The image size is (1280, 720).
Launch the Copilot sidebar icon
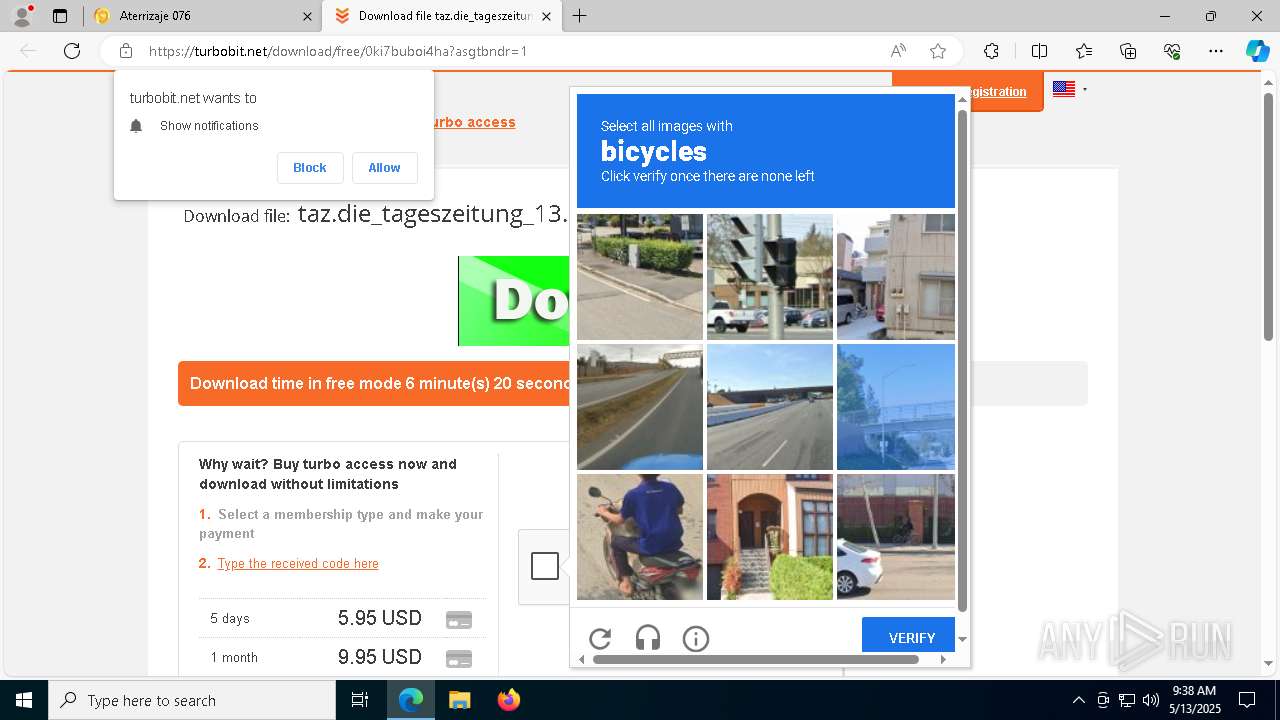pyautogui.click(x=1257, y=51)
